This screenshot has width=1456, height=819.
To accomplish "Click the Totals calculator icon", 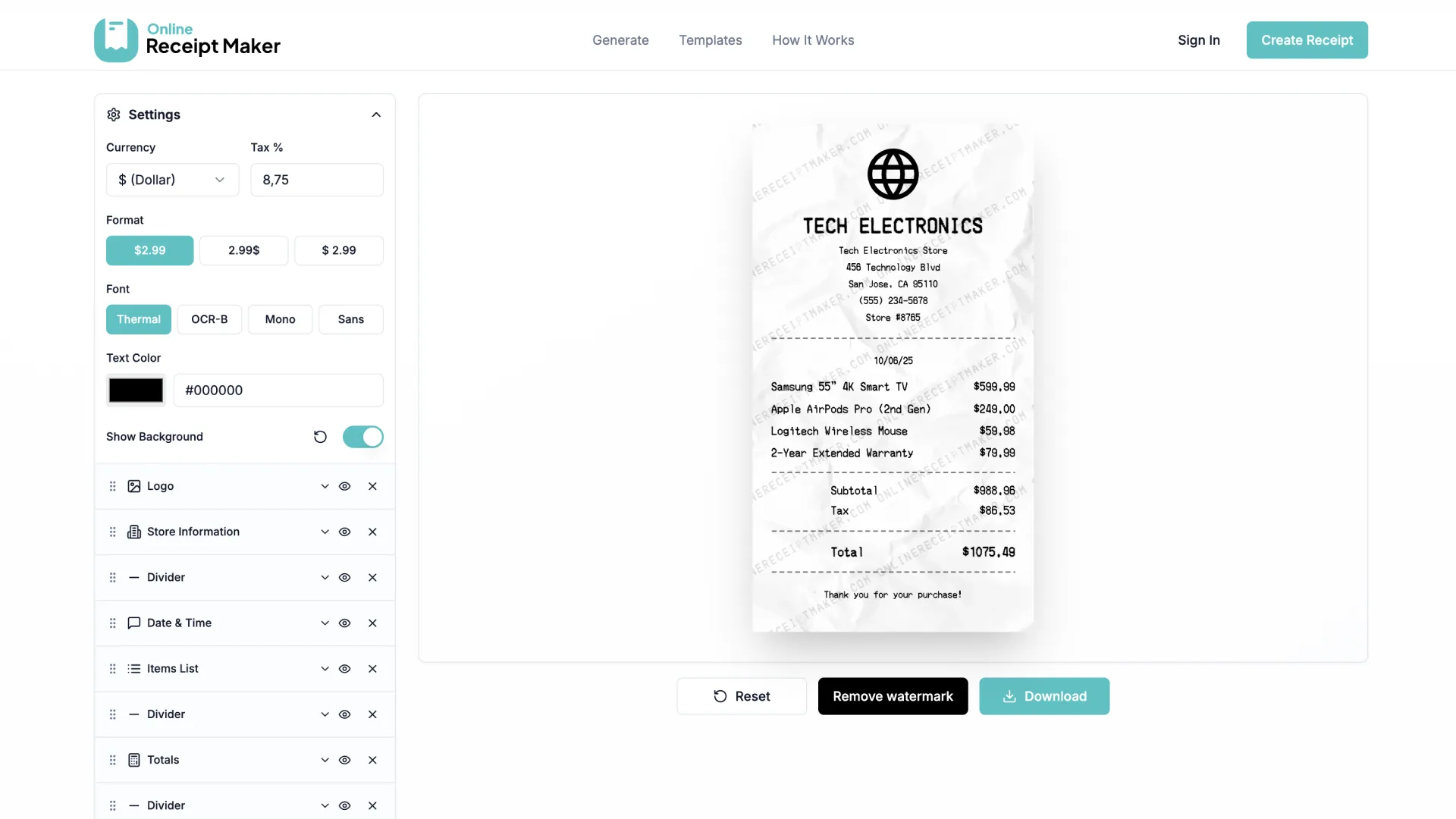I will 133,759.
